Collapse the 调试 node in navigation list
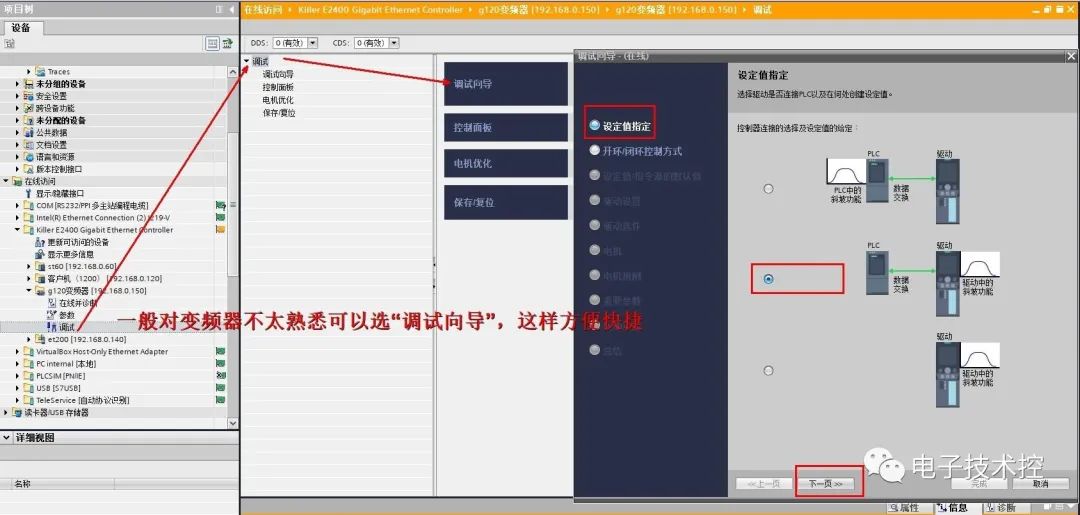1080x515 pixels. [247, 61]
